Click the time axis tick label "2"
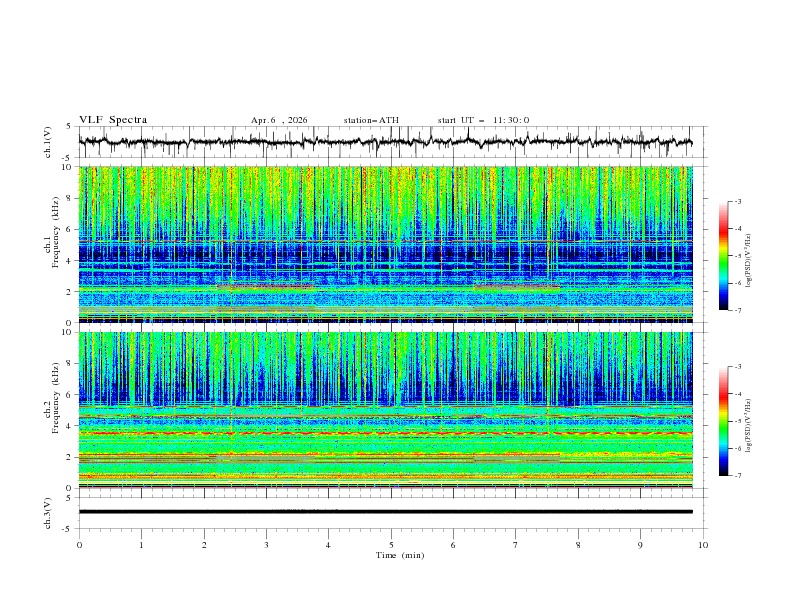The image size is (792, 612). (204, 545)
